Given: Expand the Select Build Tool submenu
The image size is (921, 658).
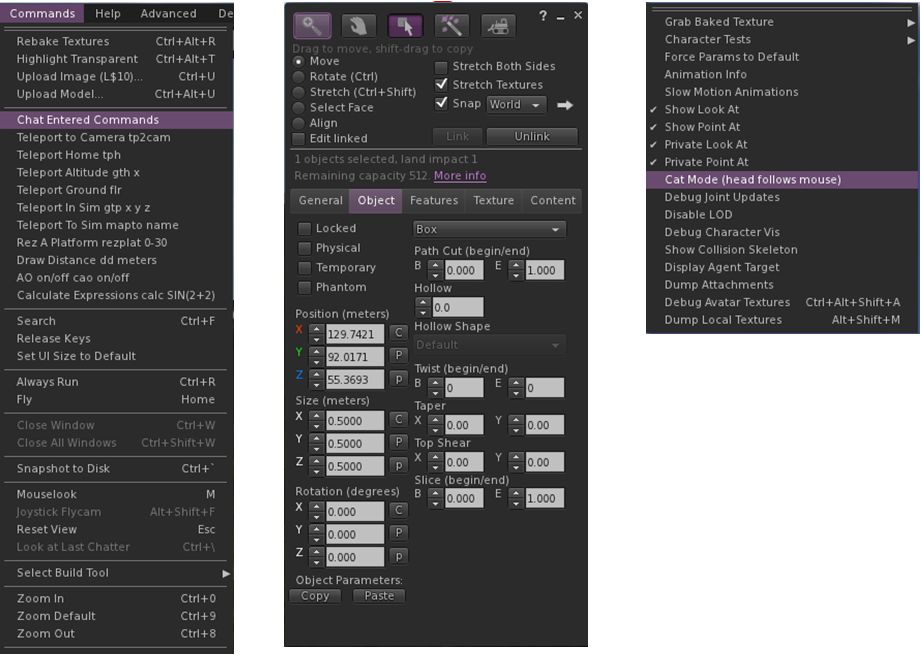Looking at the screenshot, I should pos(118,573).
